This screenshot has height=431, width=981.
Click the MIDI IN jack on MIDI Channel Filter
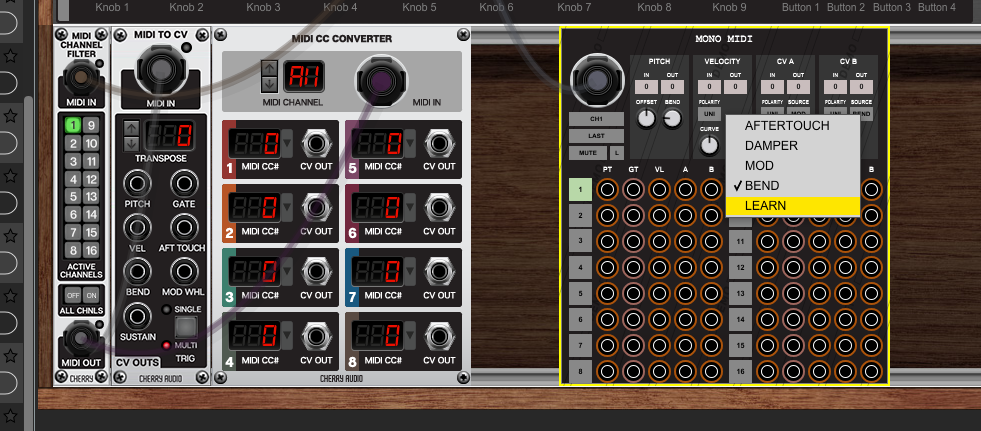[79, 78]
